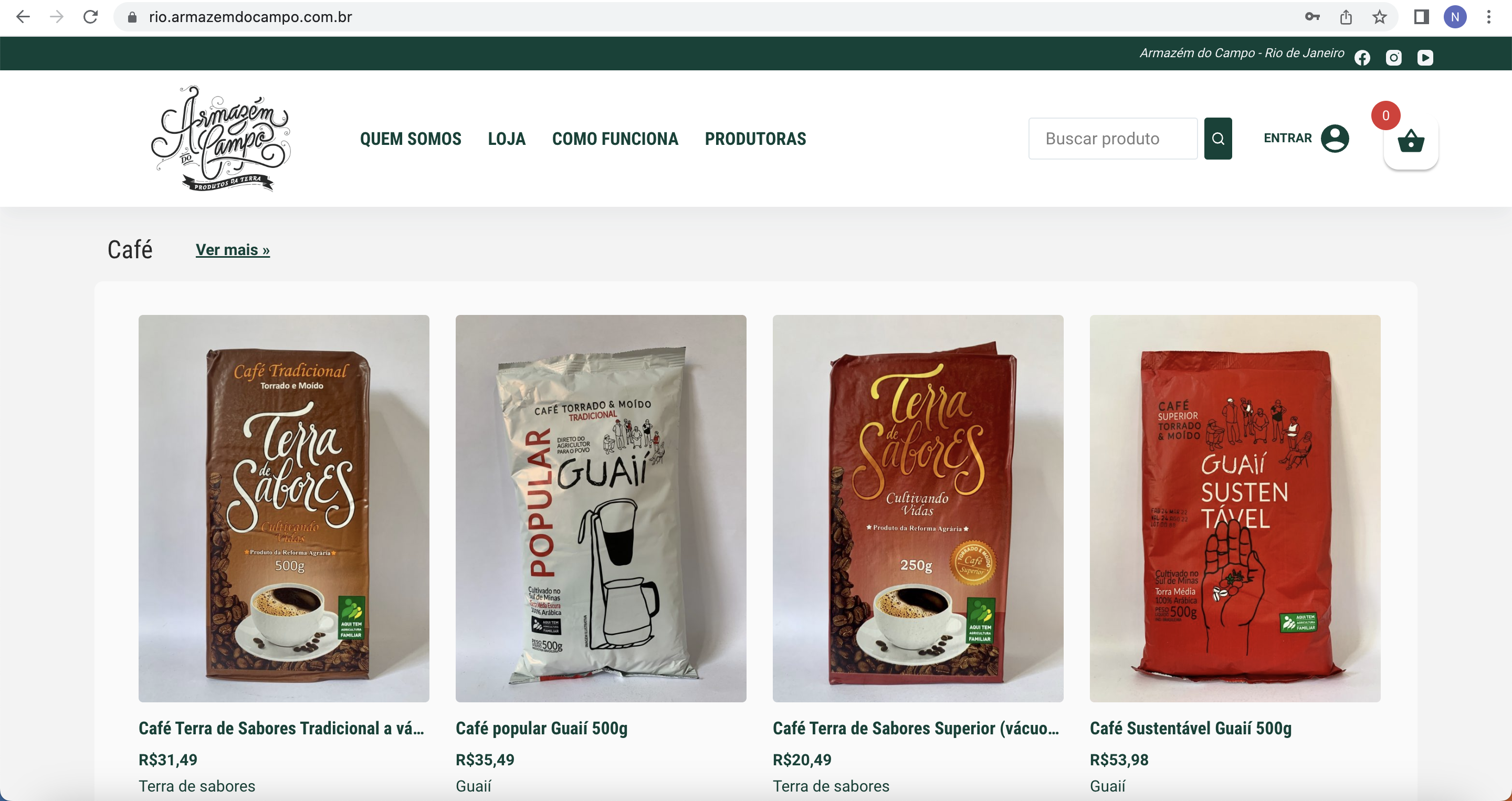Open the saved passwords key icon
The width and height of the screenshot is (1512, 801).
(1312, 17)
